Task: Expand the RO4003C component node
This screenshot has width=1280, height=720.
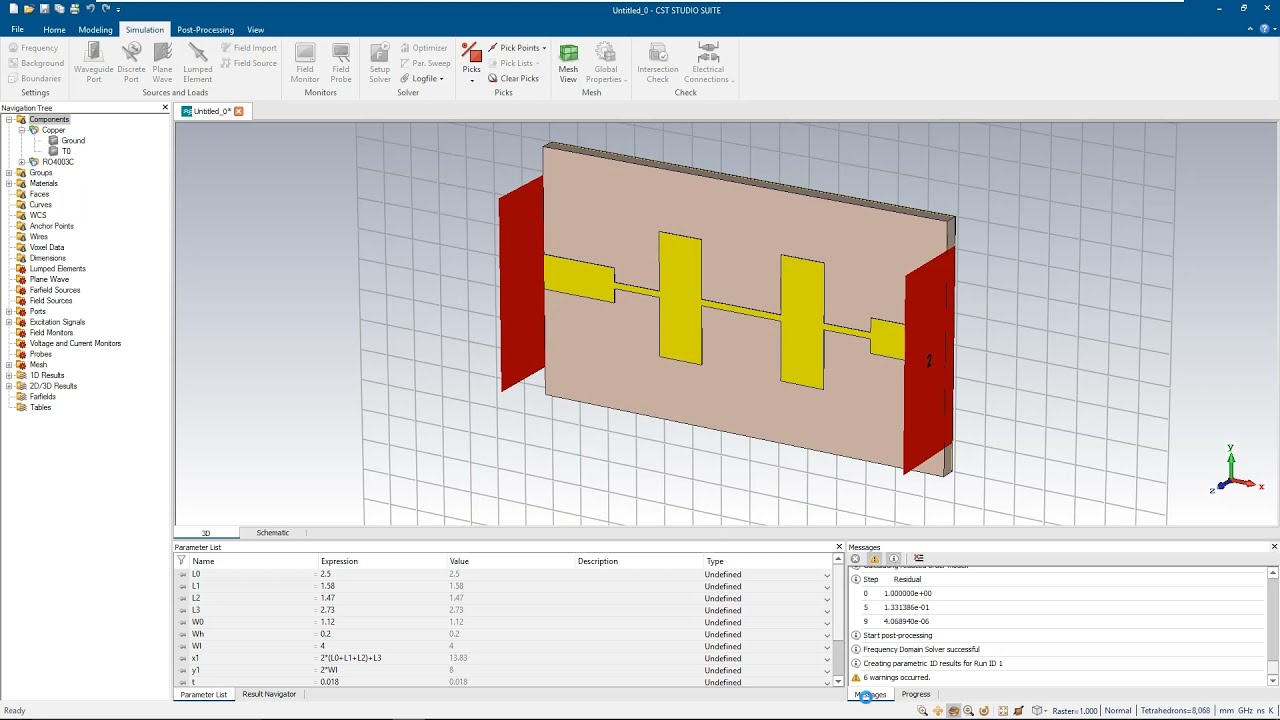Action: point(21,162)
